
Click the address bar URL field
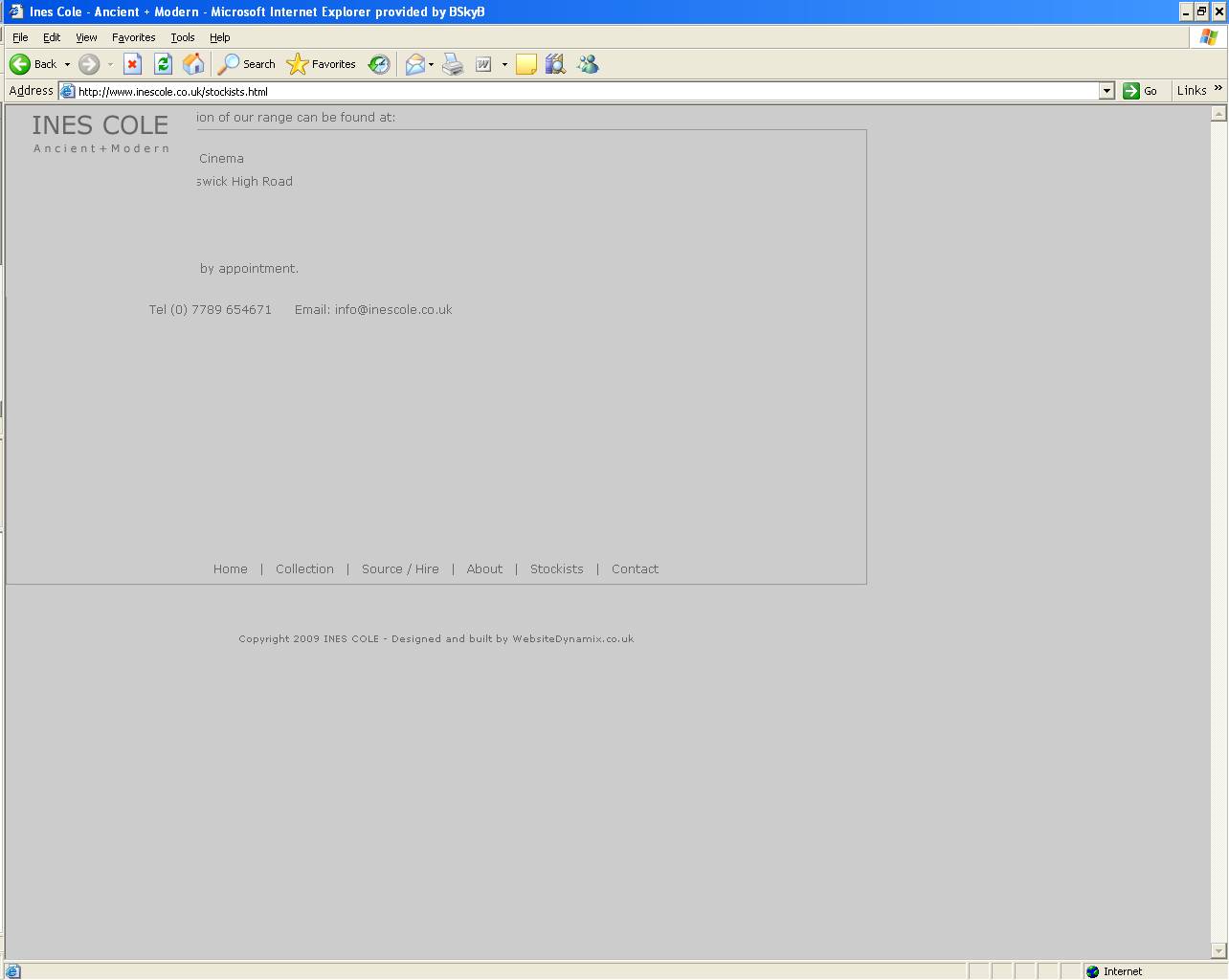[587, 91]
